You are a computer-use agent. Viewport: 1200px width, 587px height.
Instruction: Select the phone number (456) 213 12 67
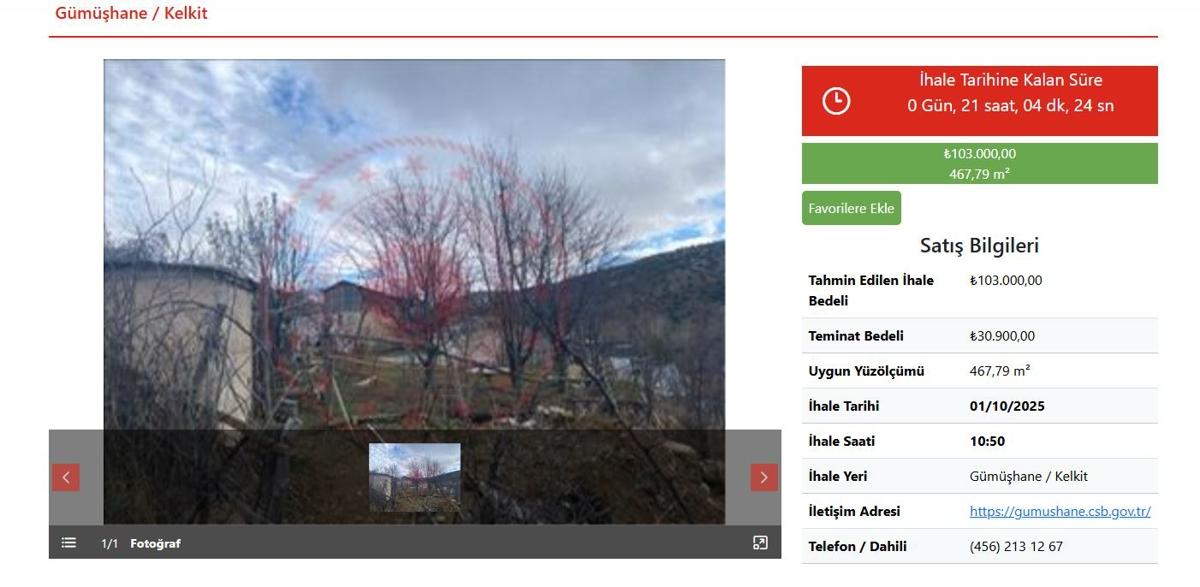1016,546
